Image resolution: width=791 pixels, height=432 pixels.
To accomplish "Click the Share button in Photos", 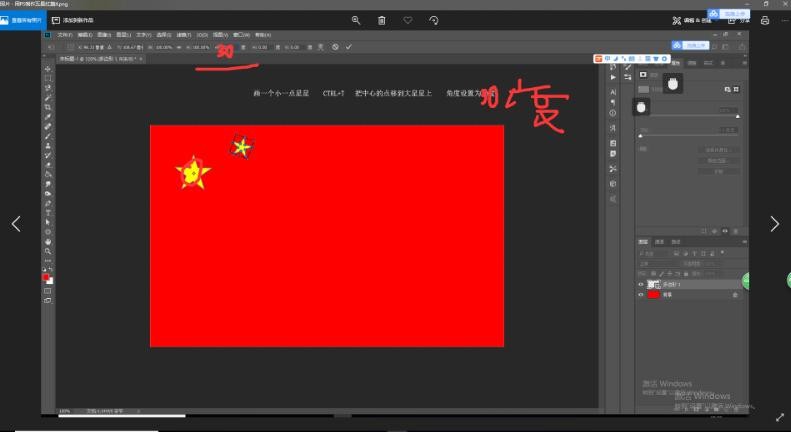I will tap(739, 20).
